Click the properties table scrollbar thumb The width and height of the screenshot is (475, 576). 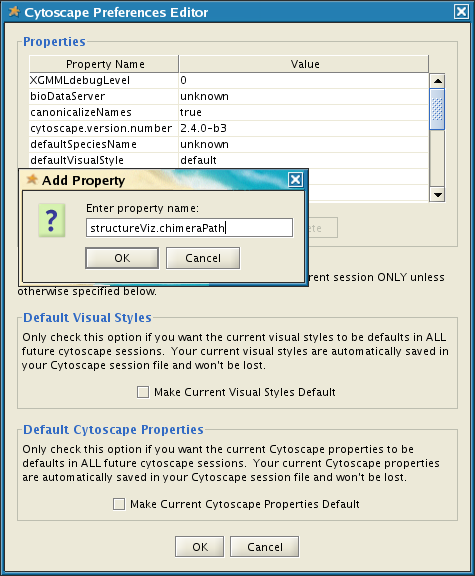tap(437, 109)
